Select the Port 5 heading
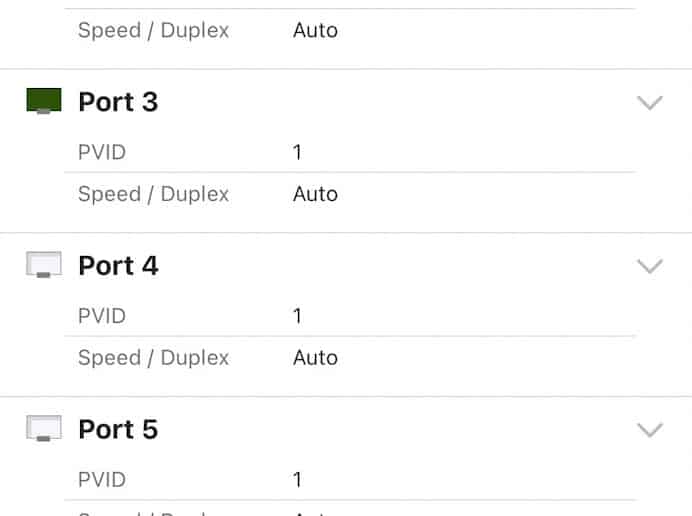Screen dimensions: 692x516 (118, 429)
